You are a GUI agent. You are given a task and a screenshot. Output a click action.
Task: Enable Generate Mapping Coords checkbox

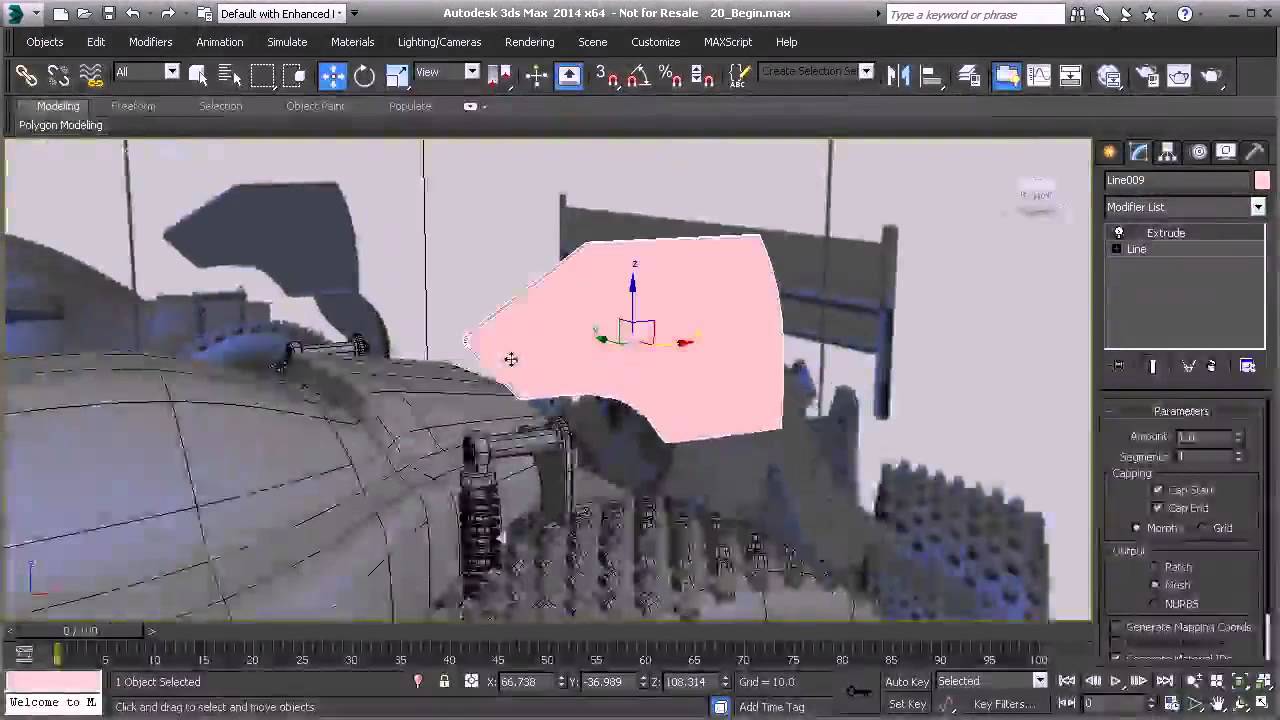tap(1116, 628)
